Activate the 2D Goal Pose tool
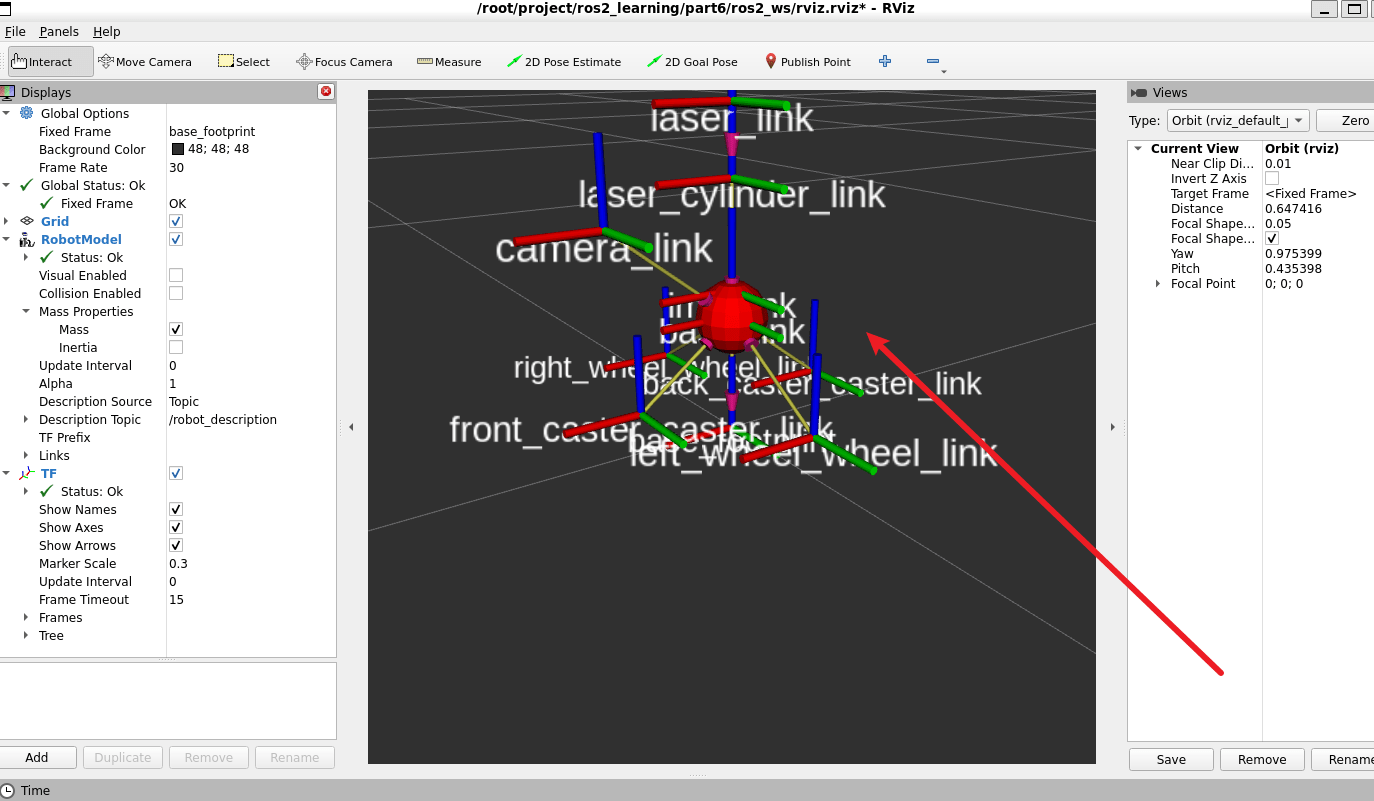 click(x=692, y=62)
